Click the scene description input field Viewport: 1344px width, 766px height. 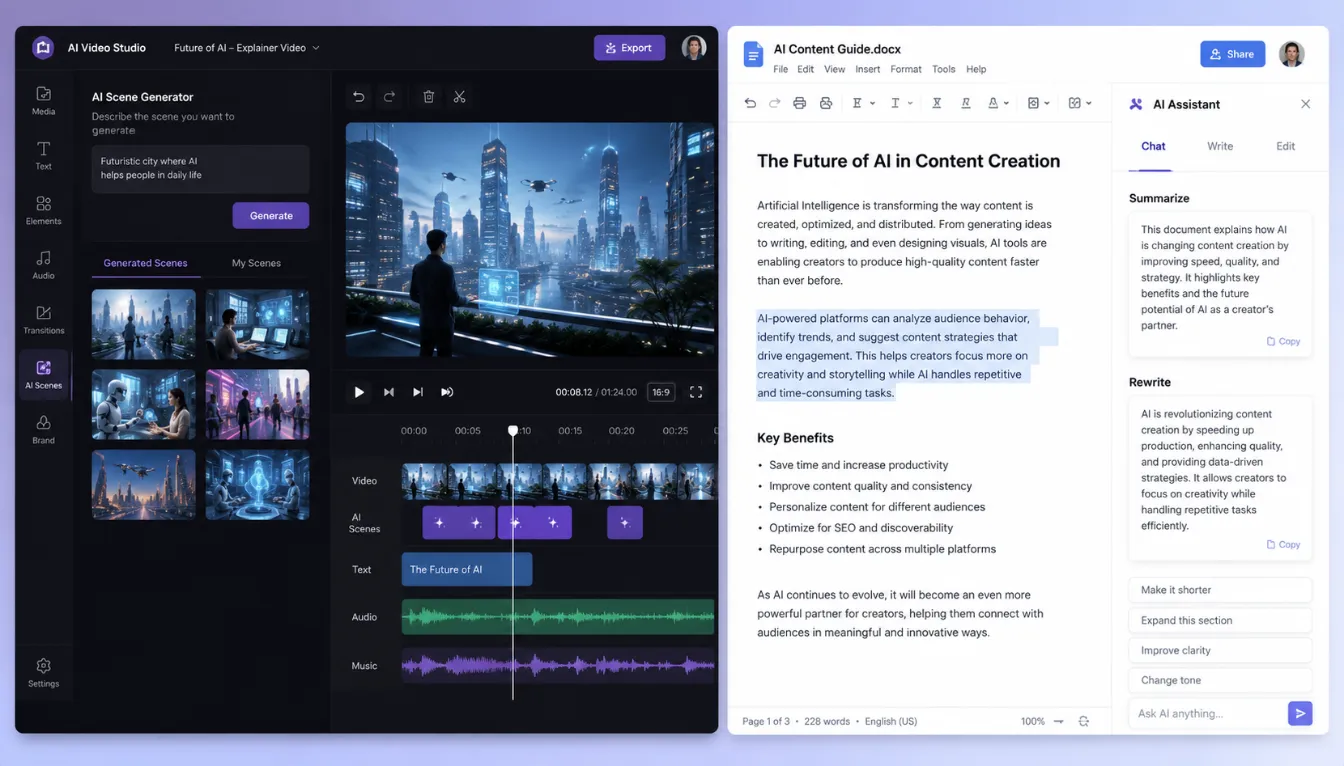click(200, 169)
